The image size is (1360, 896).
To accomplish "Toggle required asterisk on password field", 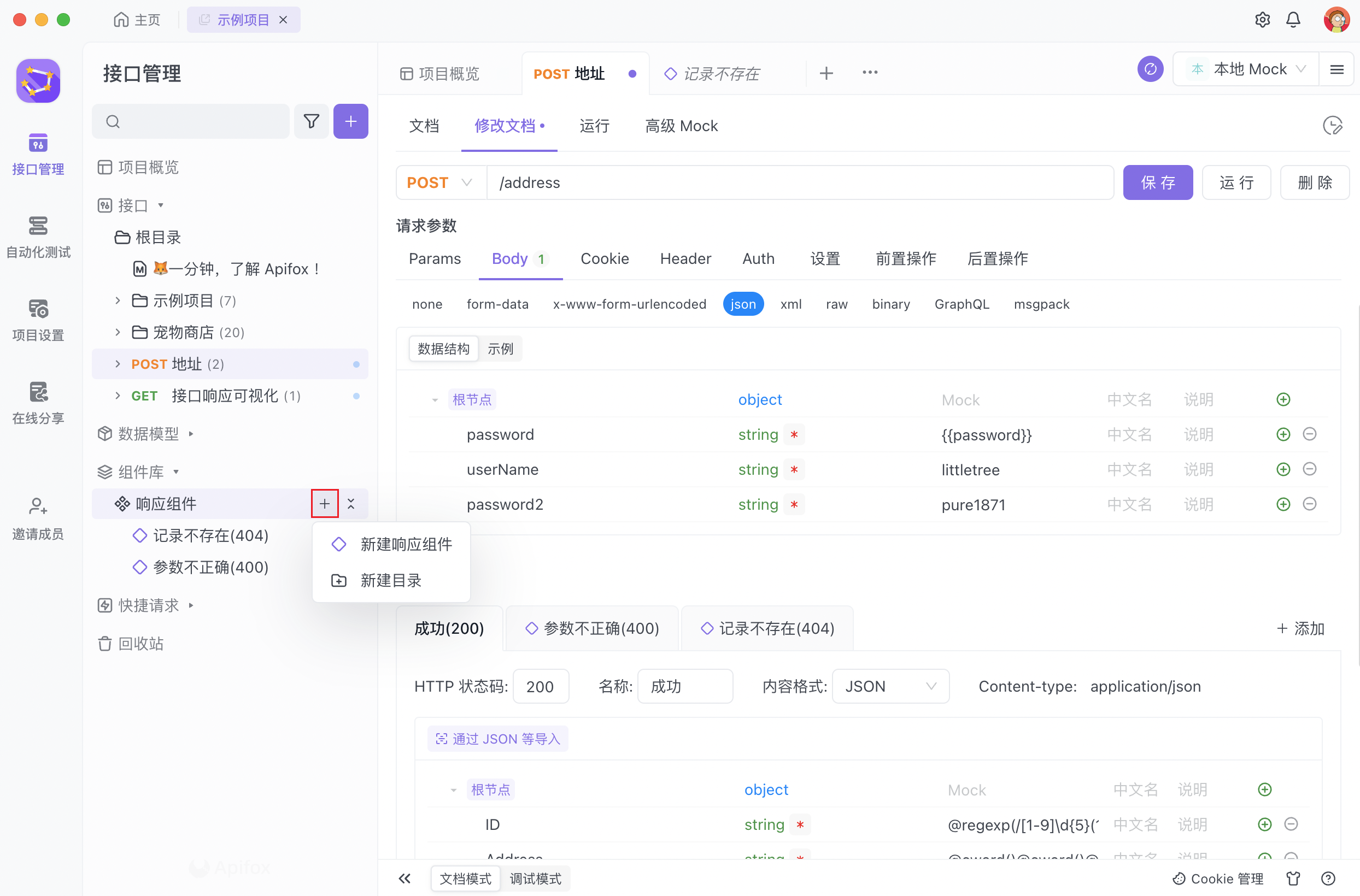I will pyautogui.click(x=794, y=434).
